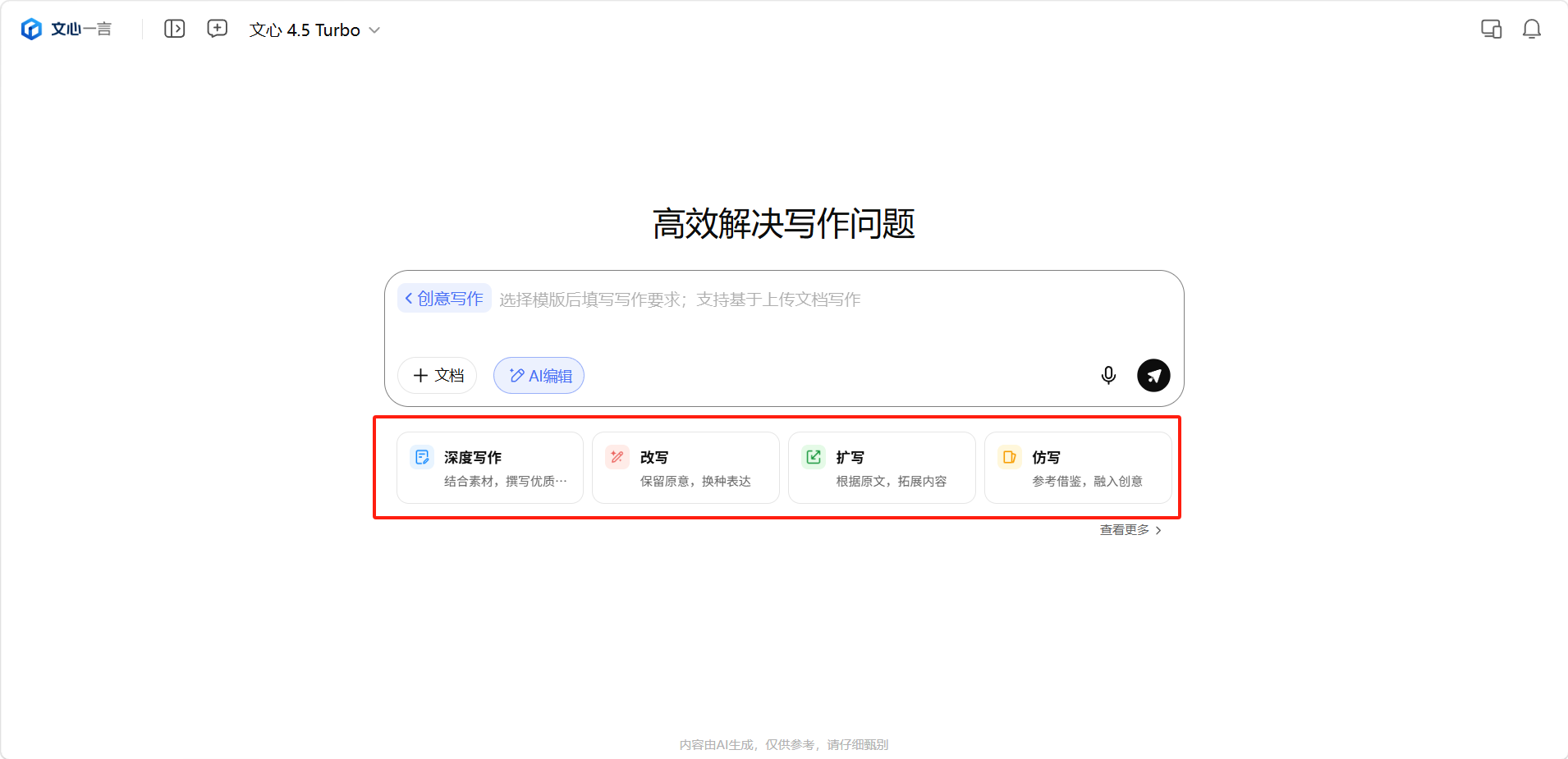Viewport: 1568px width, 759px height.
Task: Click the 文心一言 logo icon
Action: (31, 30)
